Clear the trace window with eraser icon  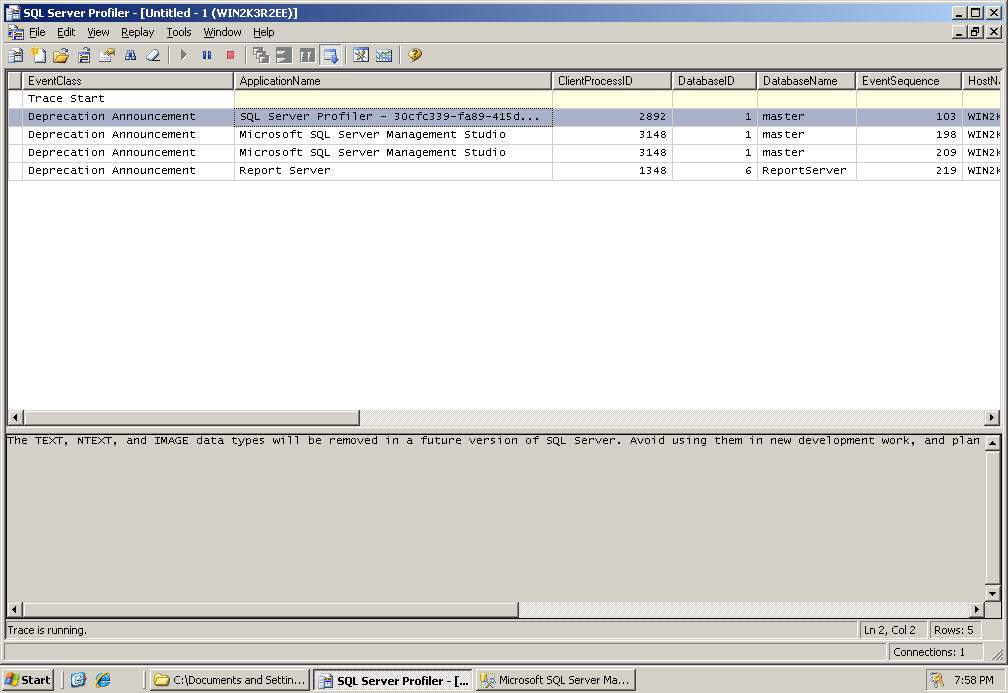point(153,55)
